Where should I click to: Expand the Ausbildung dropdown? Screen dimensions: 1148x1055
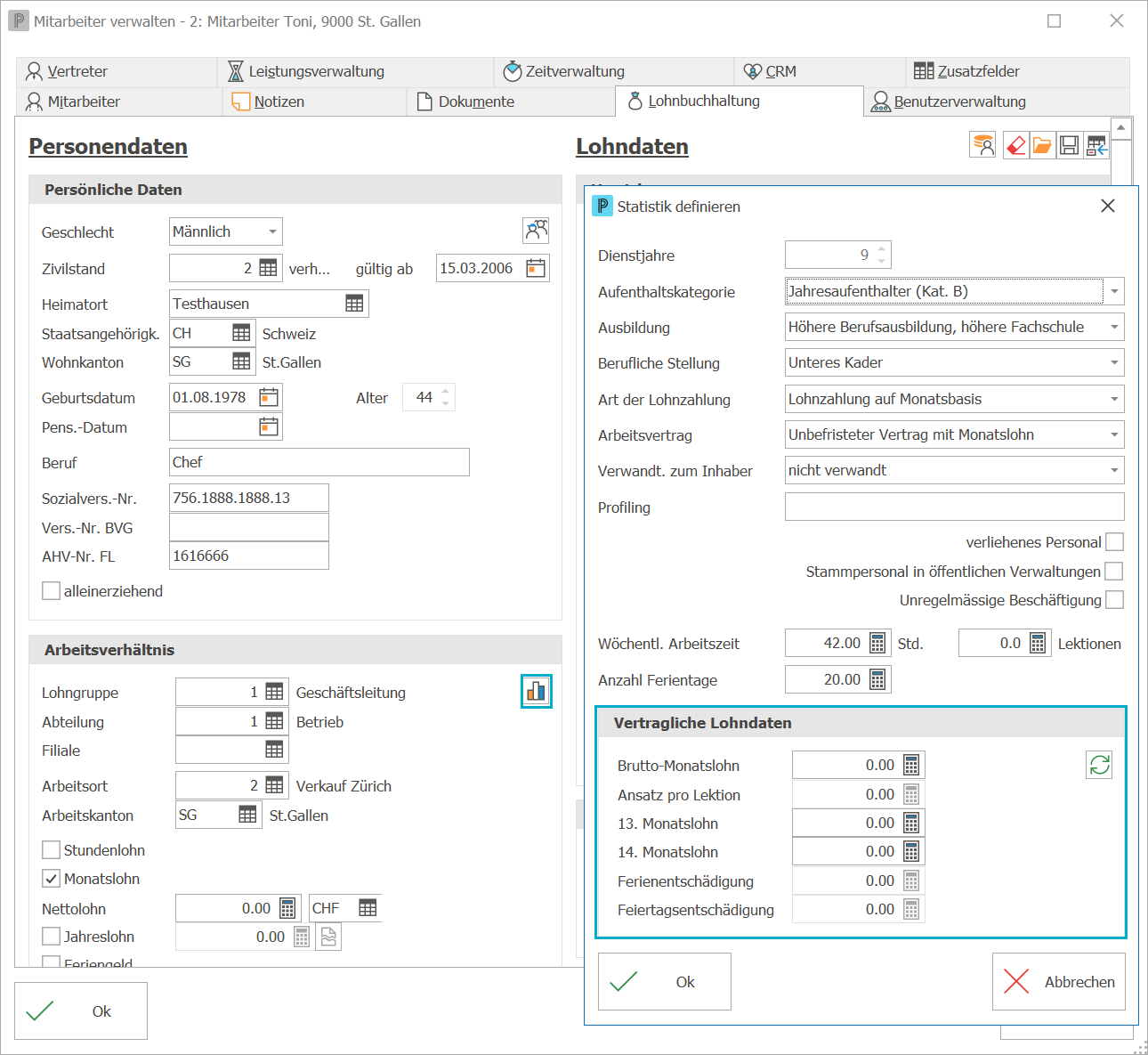coord(1114,327)
